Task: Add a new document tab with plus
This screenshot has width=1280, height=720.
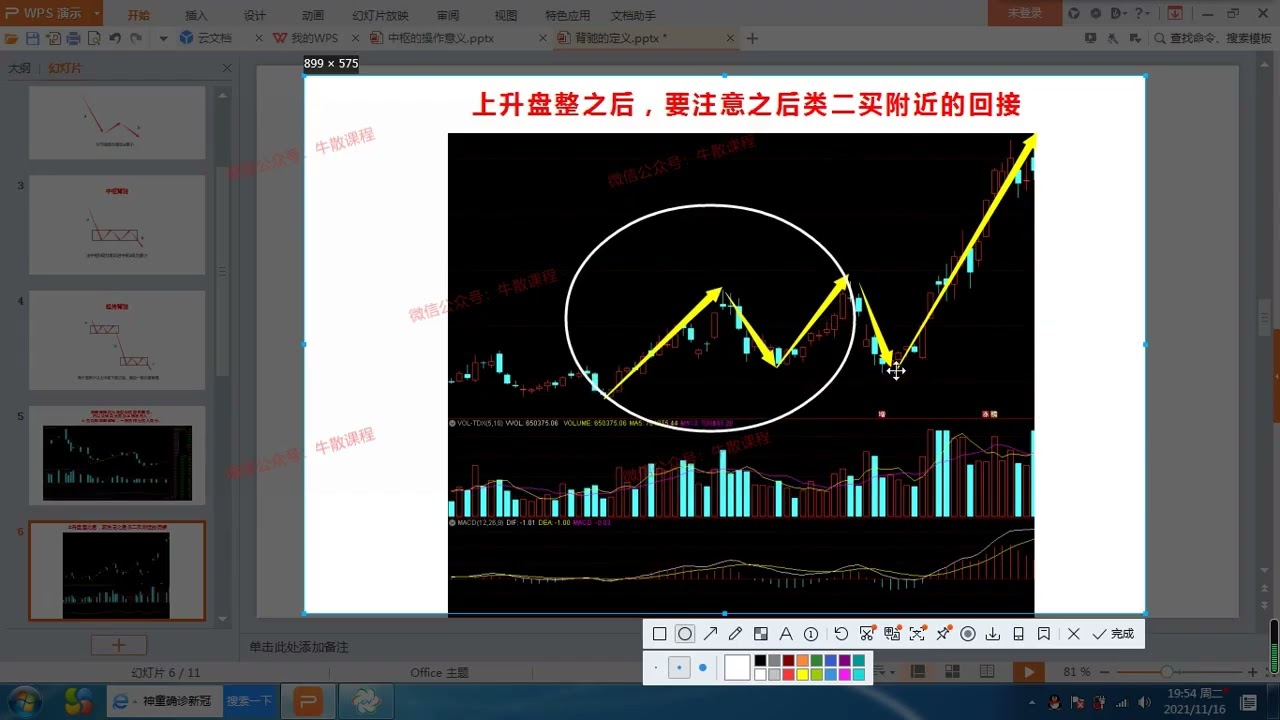Action: (x=752, y=38)
